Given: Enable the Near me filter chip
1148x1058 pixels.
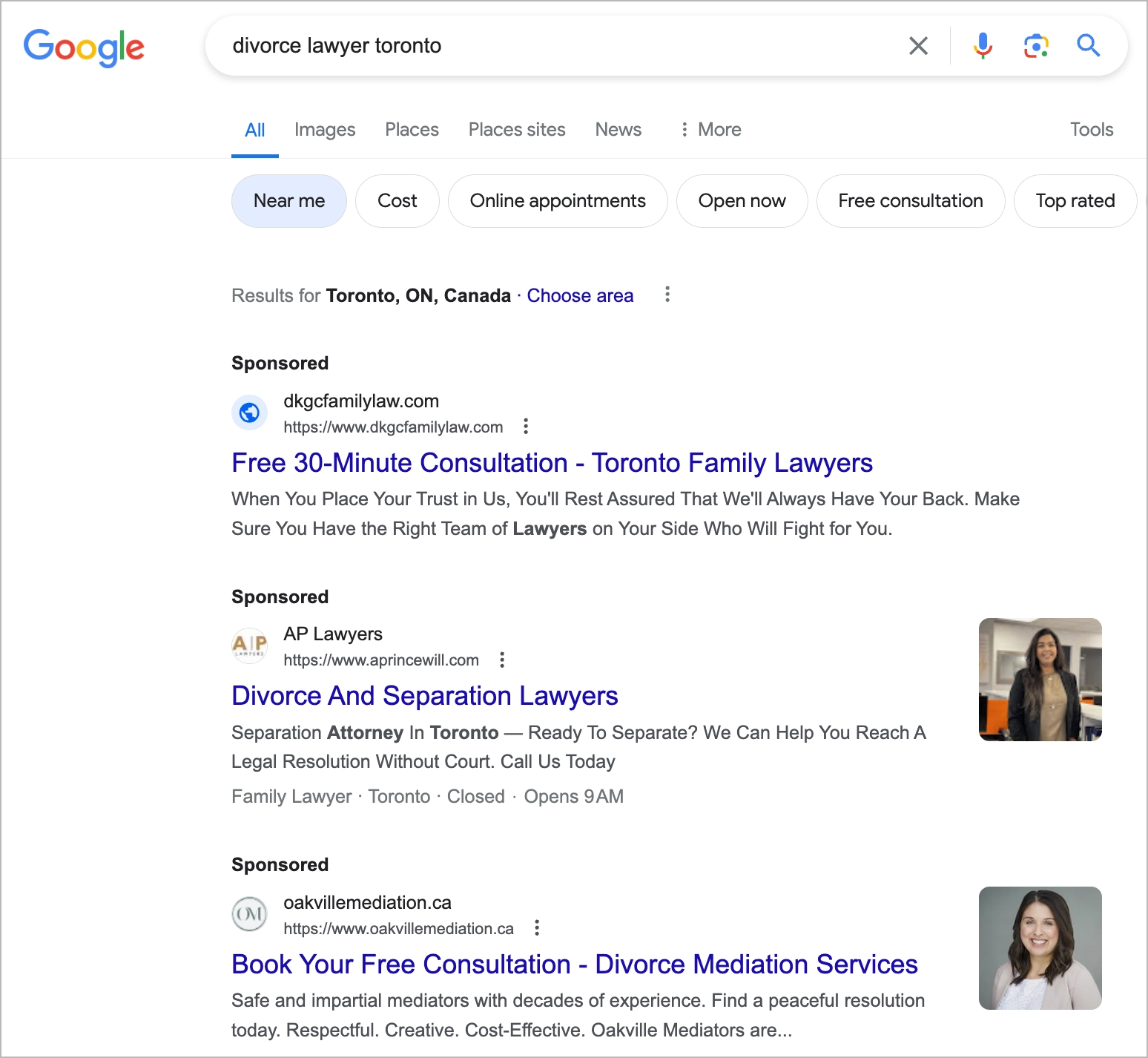Looking at the screenshot, I should pos(288,200).
